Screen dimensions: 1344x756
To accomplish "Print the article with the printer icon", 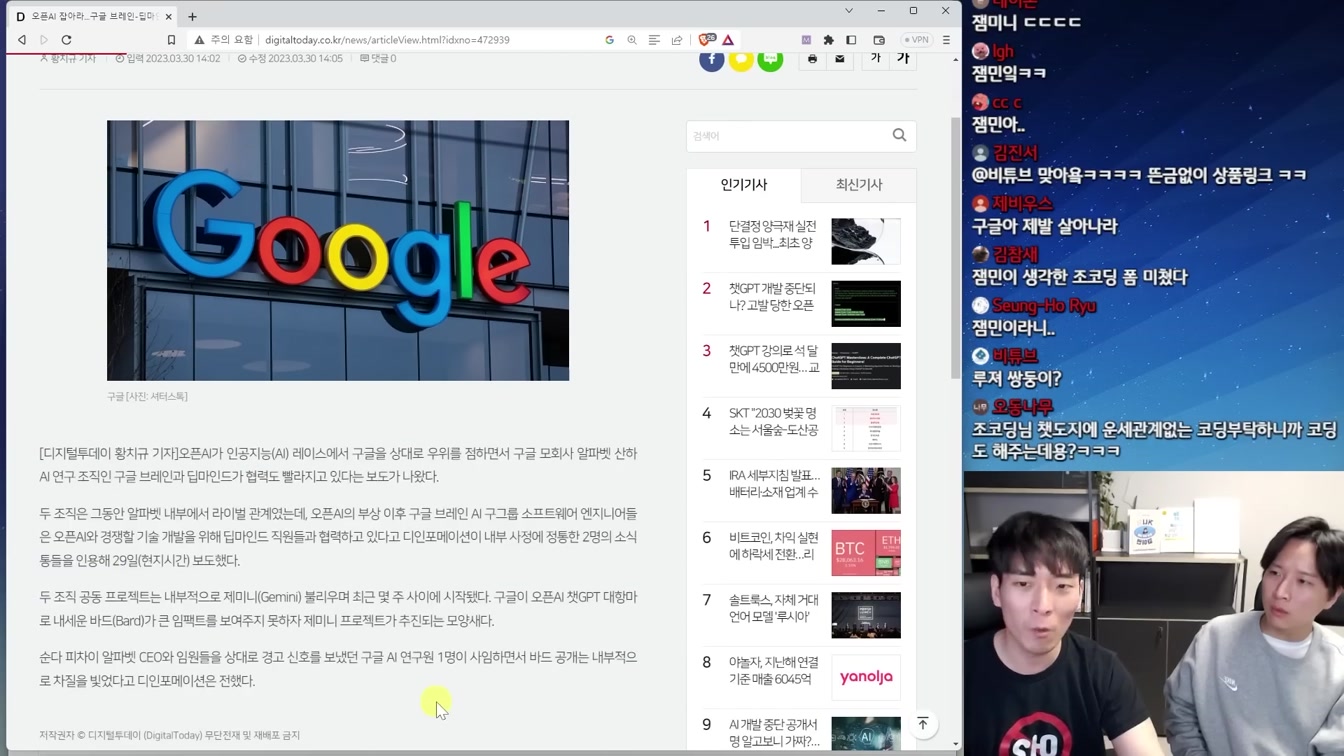I will (x=812, y=59).
